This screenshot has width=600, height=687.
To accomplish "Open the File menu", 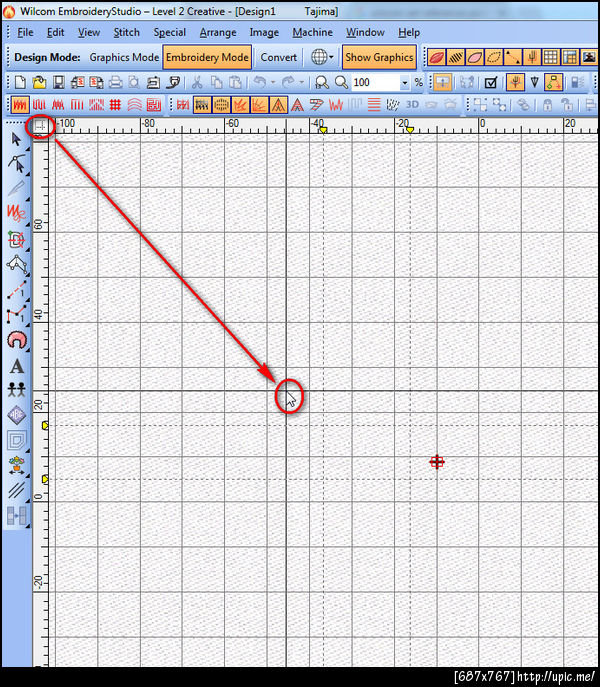I will [25, 32].
